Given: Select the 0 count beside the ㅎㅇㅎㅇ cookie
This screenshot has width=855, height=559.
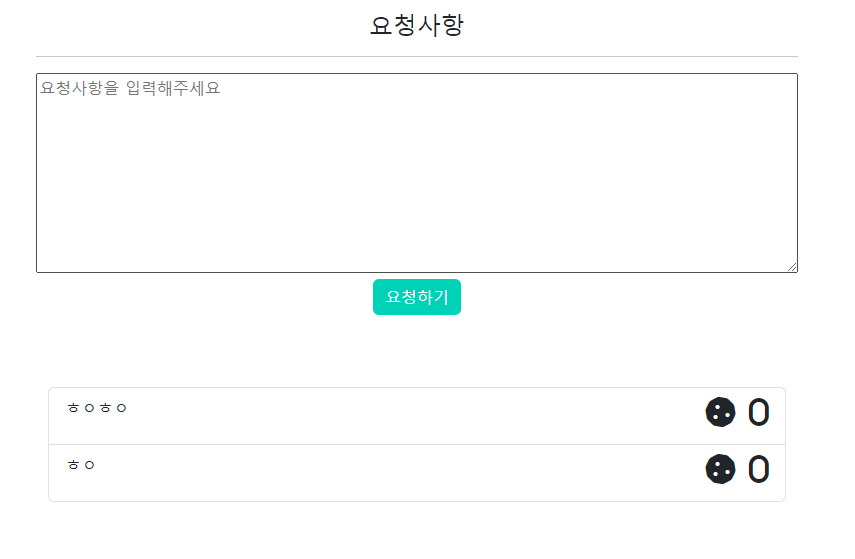Looking at the screenshot, I should pos(758,412).
